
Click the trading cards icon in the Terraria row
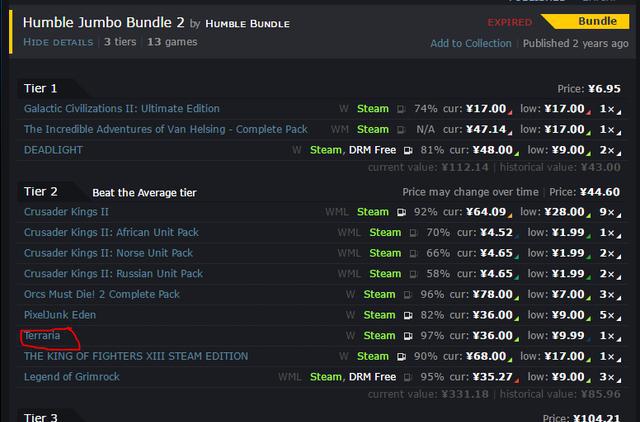(x=407, y=336)
